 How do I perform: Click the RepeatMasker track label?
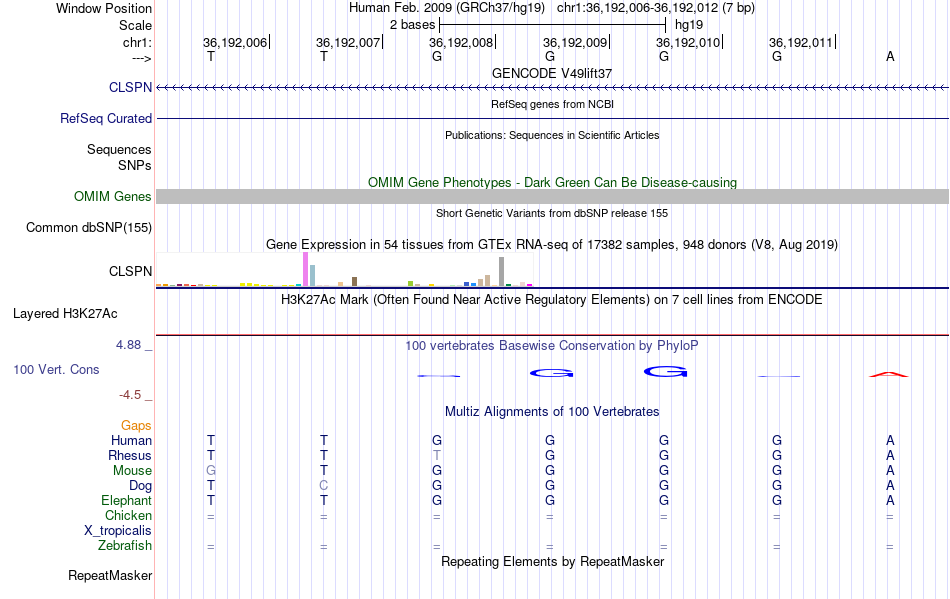click(x=110, y=575)
